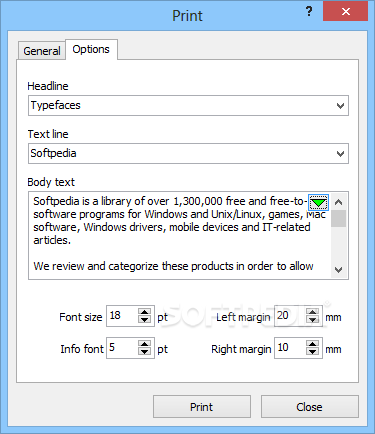Image resolution: width=375 pixels, height=434 pixels.
Task: Click the question mark help button
Action: pyautogui.click(x=309, y=12)
